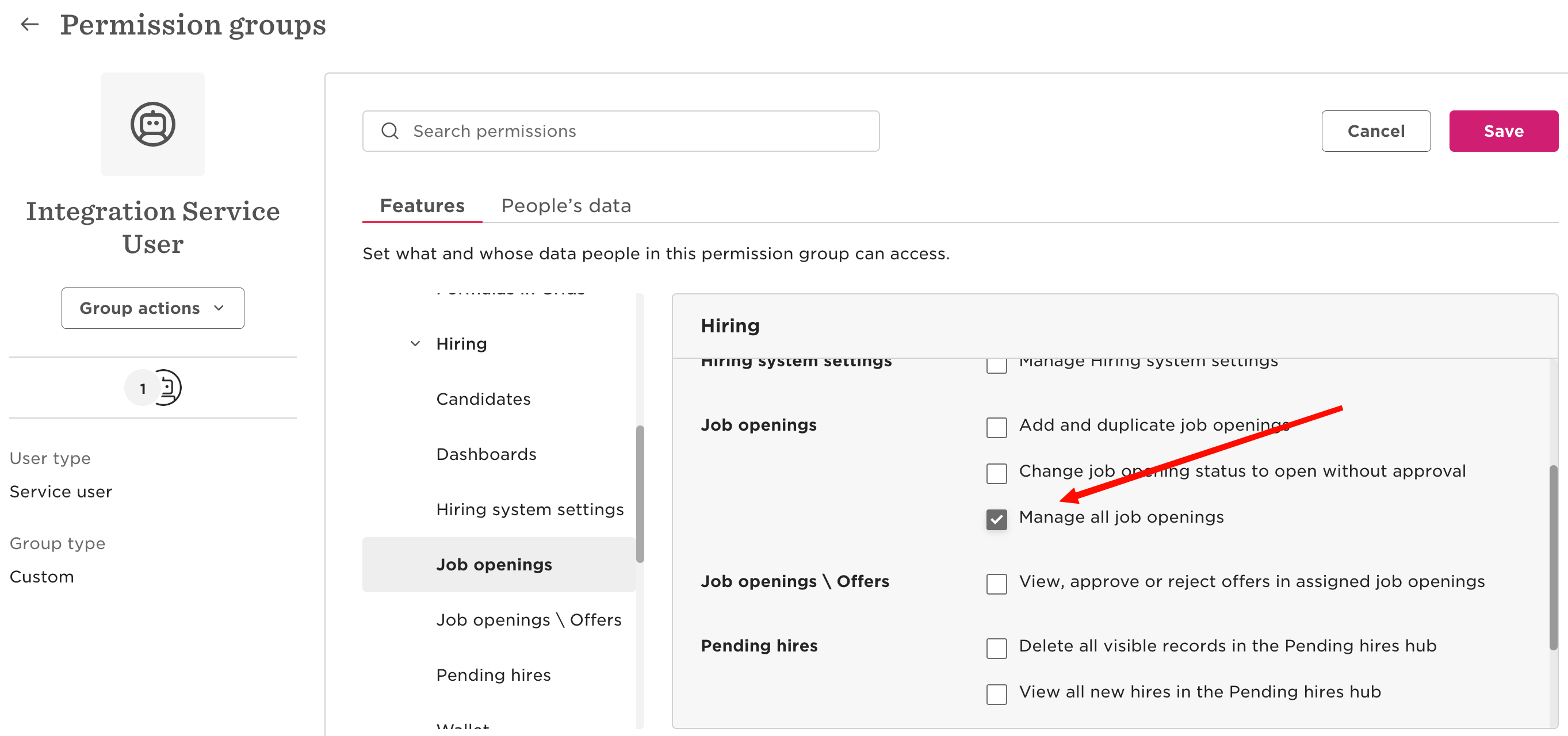1568x736 pixels.
Task: Click the Hiring category label in sidebar
Action: pos(461,344)
